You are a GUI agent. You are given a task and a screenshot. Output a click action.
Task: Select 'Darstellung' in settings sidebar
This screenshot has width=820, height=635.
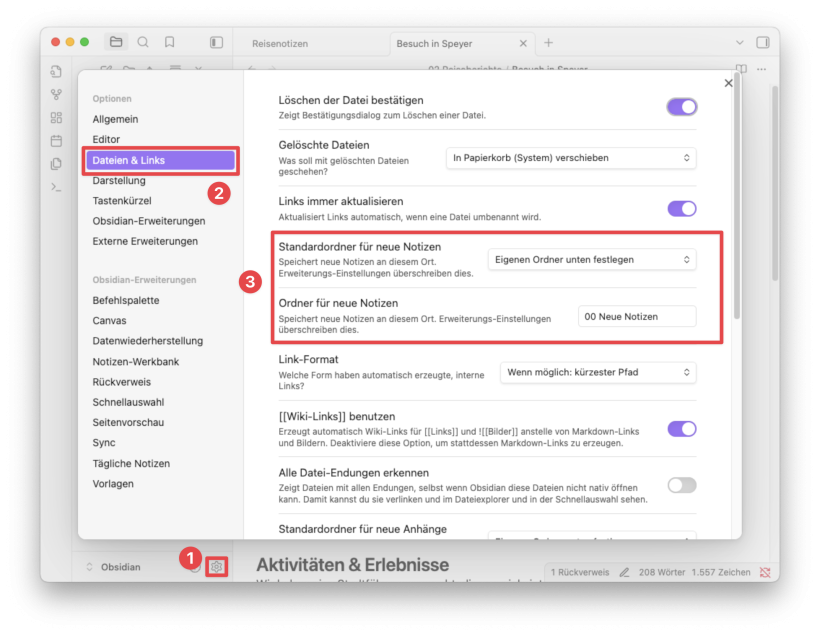[119, 181]
